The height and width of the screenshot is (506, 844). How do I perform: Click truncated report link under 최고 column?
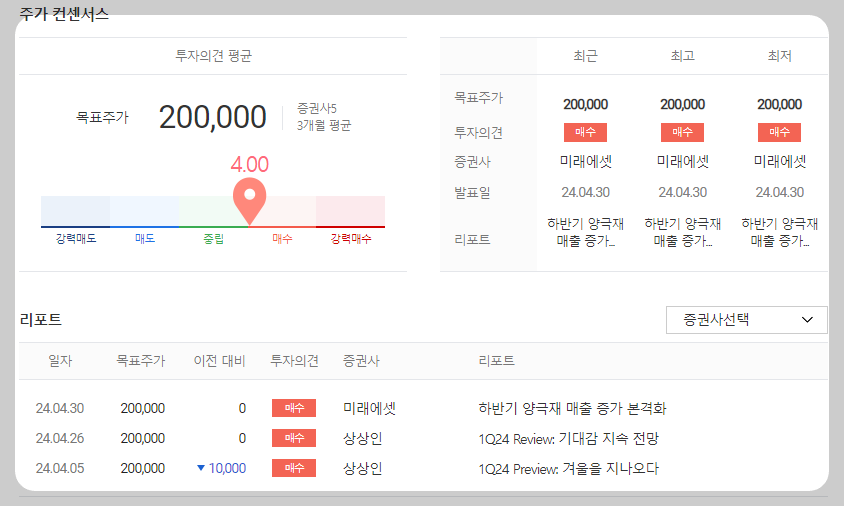(x=683, y=232)
